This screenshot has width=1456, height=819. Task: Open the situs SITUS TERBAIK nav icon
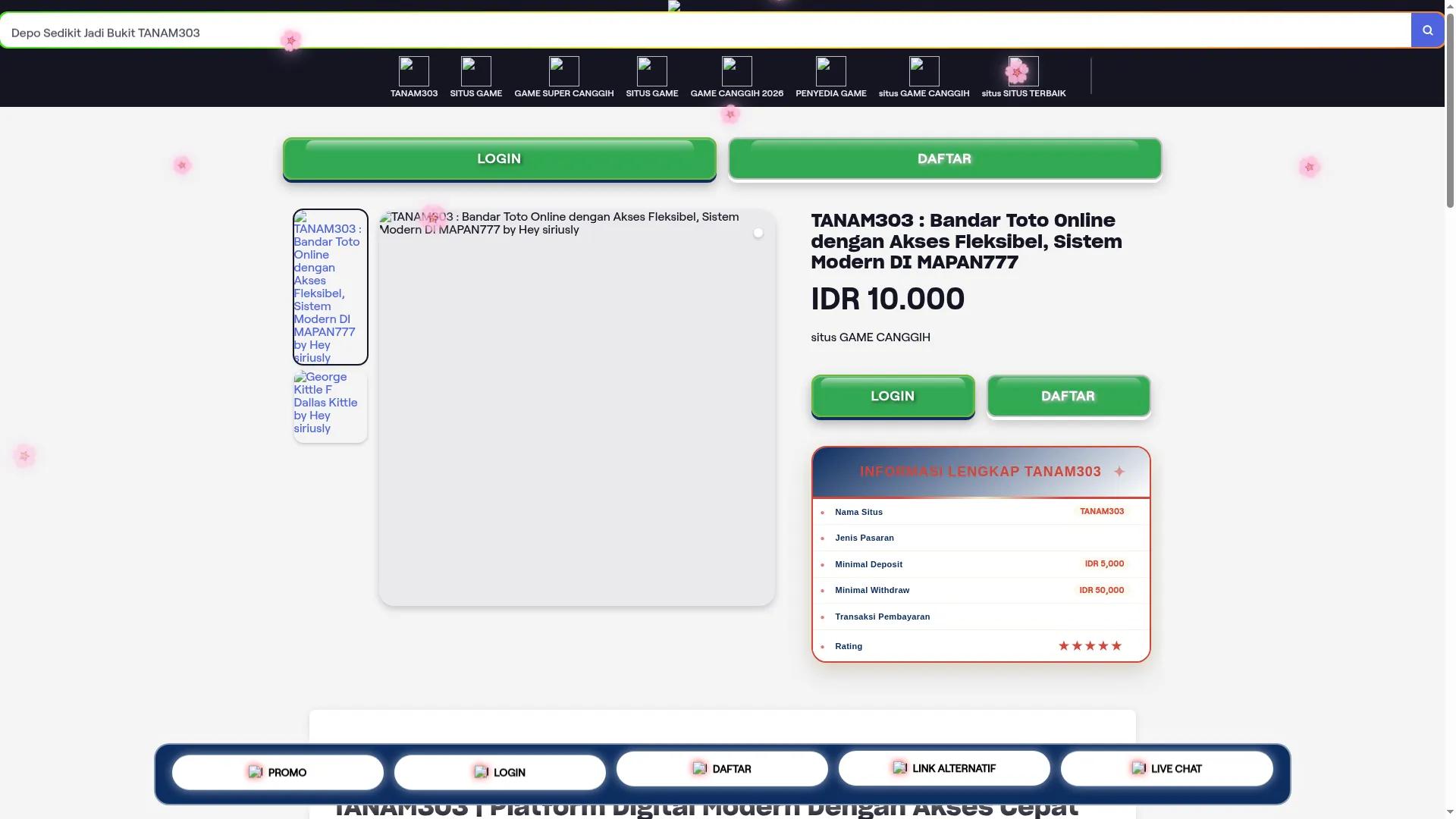(1024, 71)
